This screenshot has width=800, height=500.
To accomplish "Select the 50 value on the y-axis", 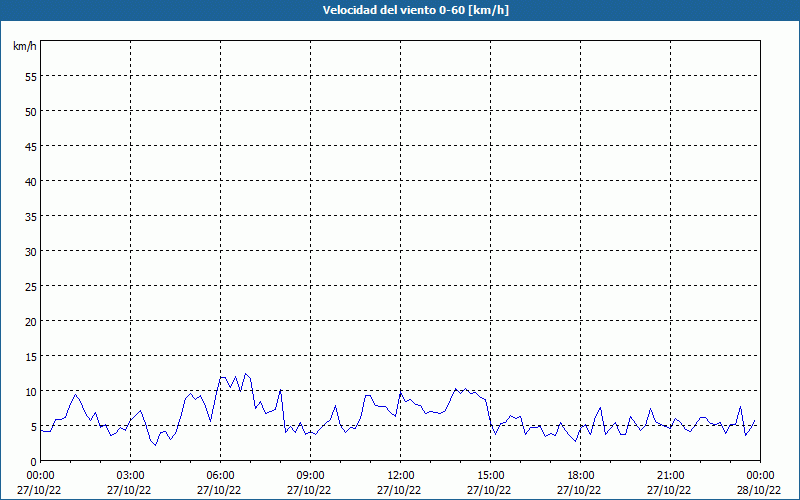I will coord(31,111).
